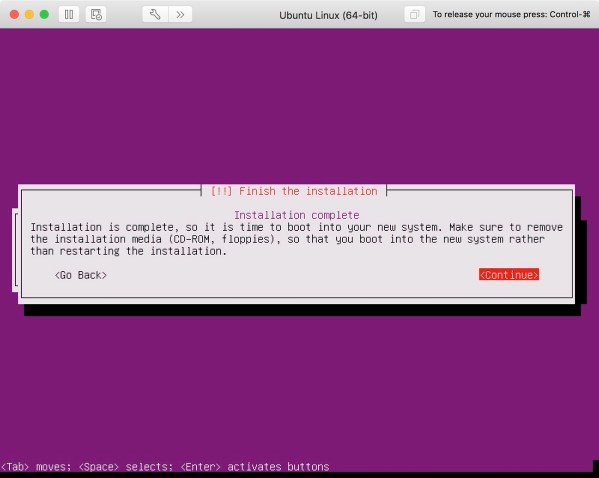Close the Ubuntu Linux VM window

pos(15,15)
